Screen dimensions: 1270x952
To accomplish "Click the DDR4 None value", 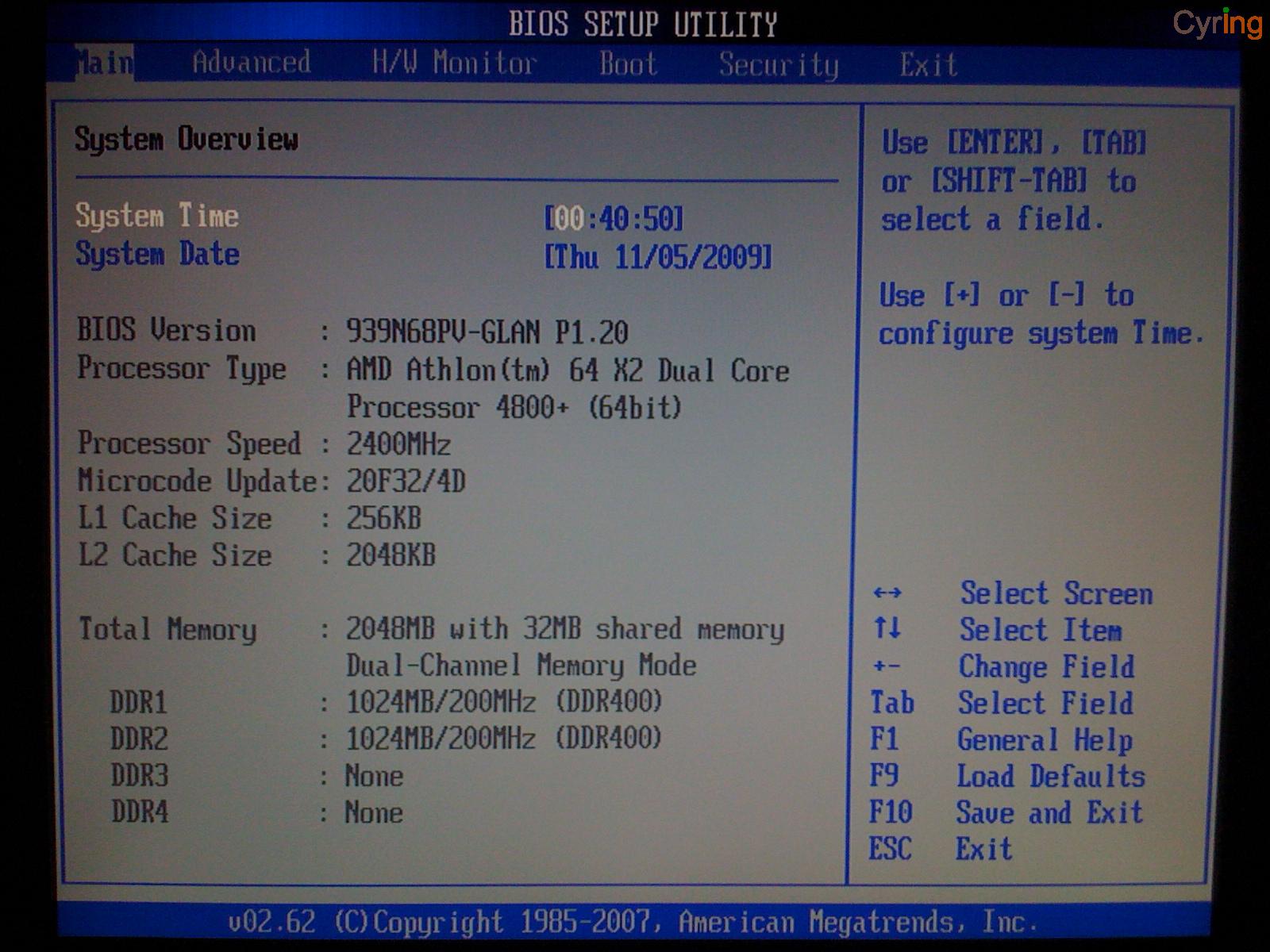I will (x=374, y=812).
